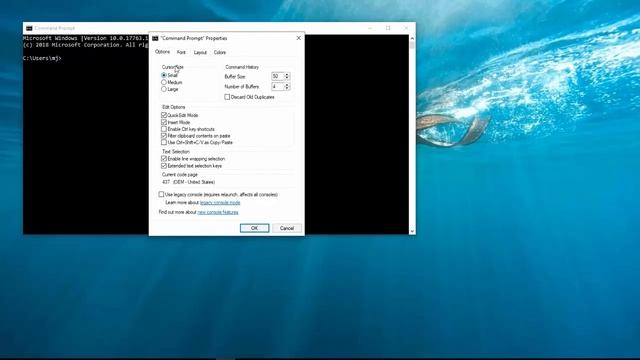The image size is (640, 360).
Task: Close the Command Prompt Properties dialog
Action: click(298, 38)
